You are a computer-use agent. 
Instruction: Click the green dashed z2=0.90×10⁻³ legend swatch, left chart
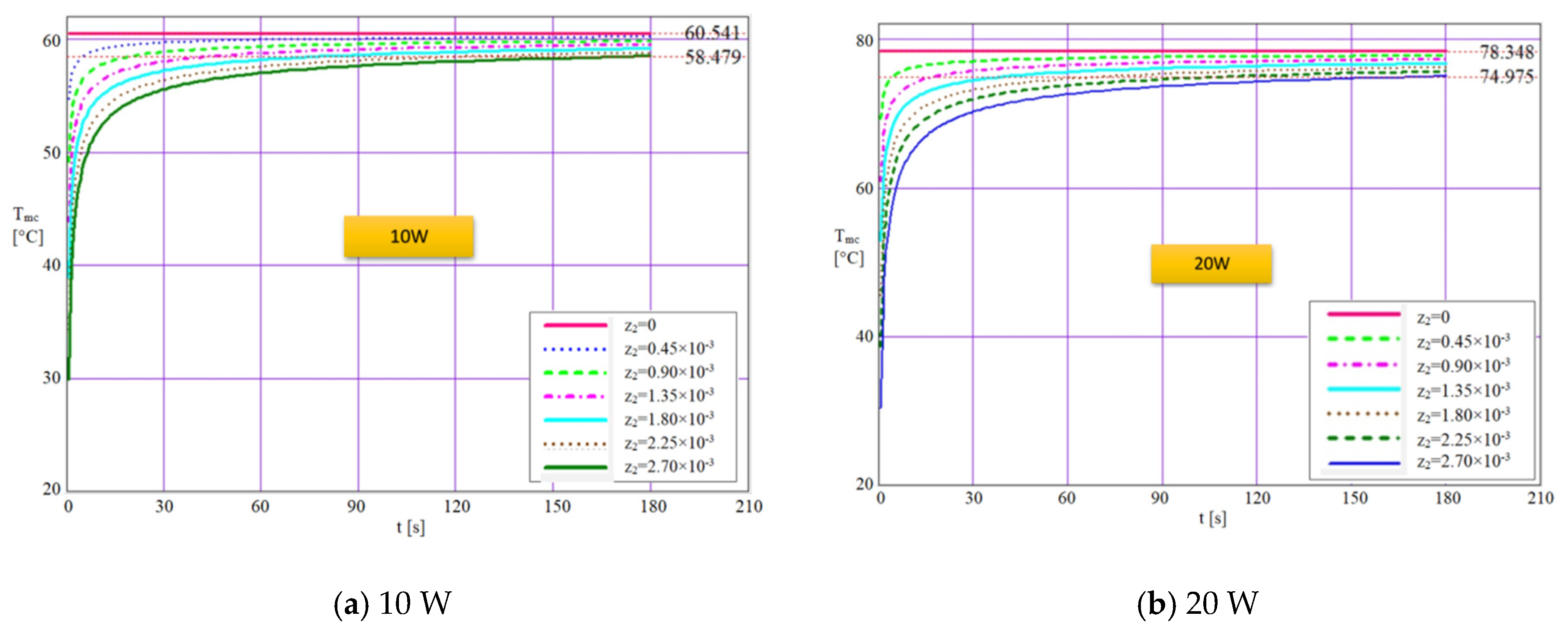(575, 373)
